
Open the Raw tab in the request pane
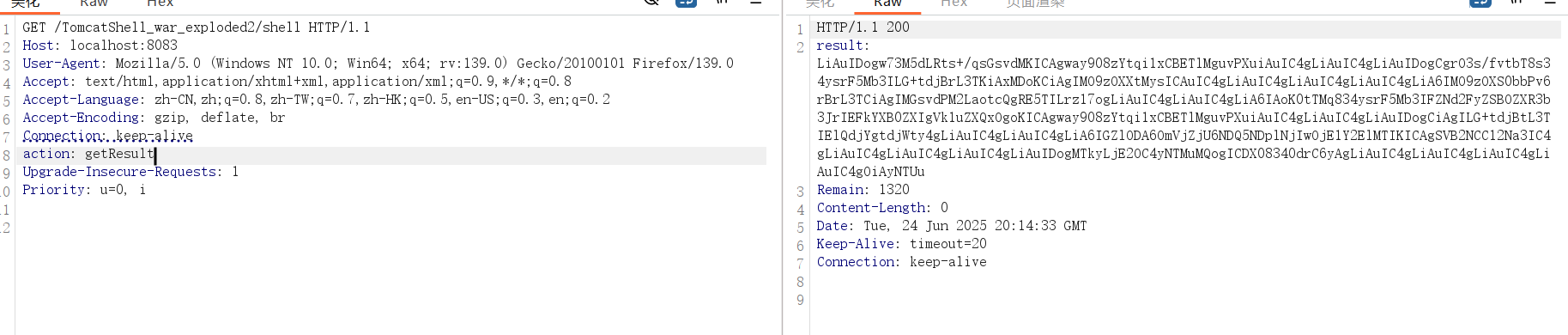click(x=94, y=3)
